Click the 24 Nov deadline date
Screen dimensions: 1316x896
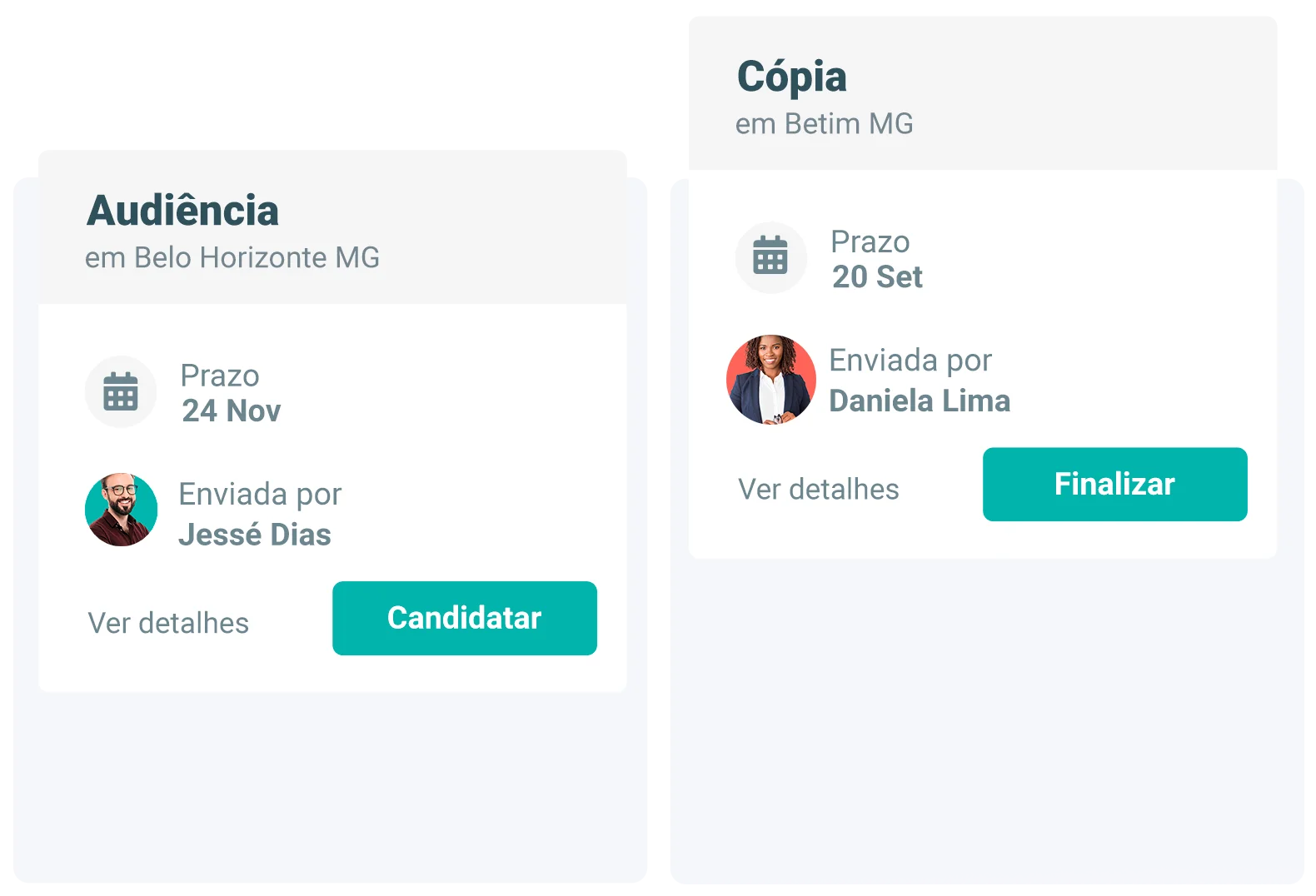[x=232, y=411]
